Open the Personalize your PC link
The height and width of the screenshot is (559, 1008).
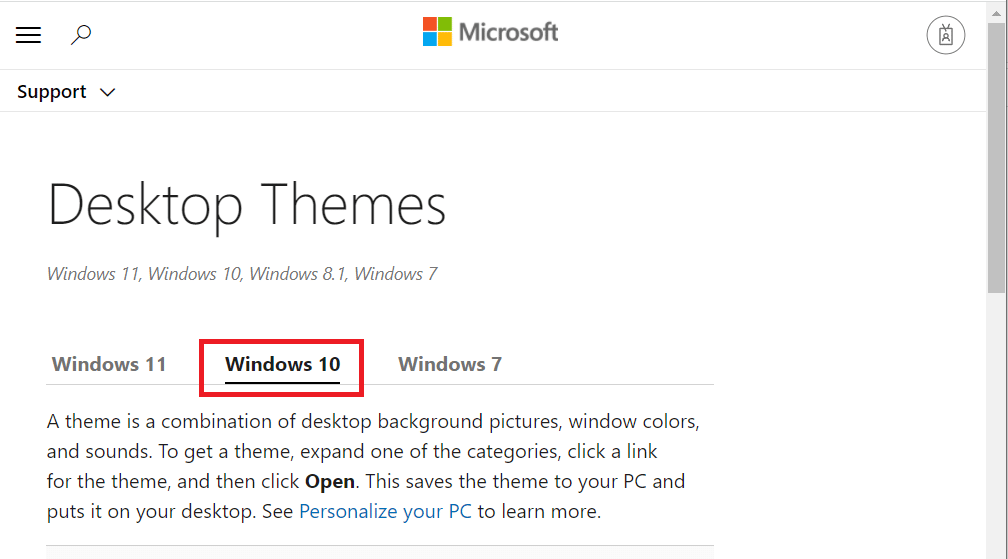tap(385, 511)
